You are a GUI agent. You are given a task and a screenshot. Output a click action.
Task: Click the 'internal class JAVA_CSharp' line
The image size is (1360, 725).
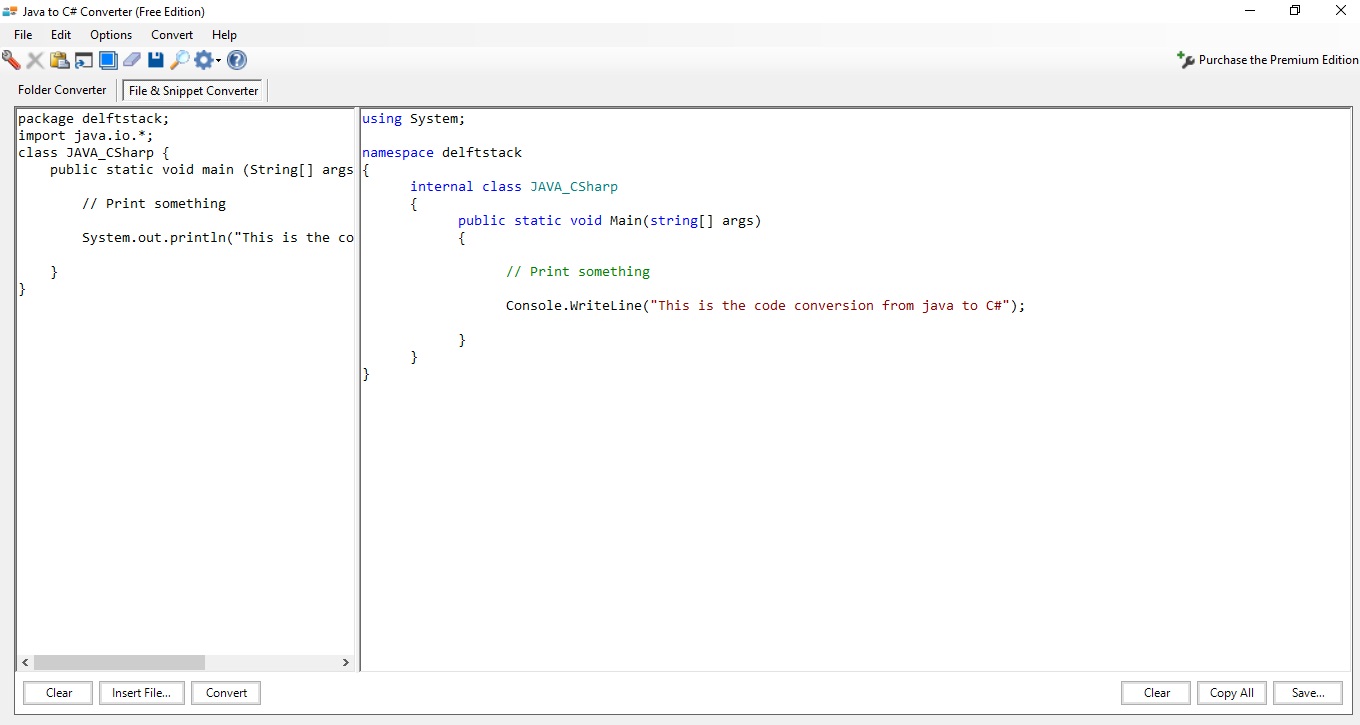click(x=514, y=186)
